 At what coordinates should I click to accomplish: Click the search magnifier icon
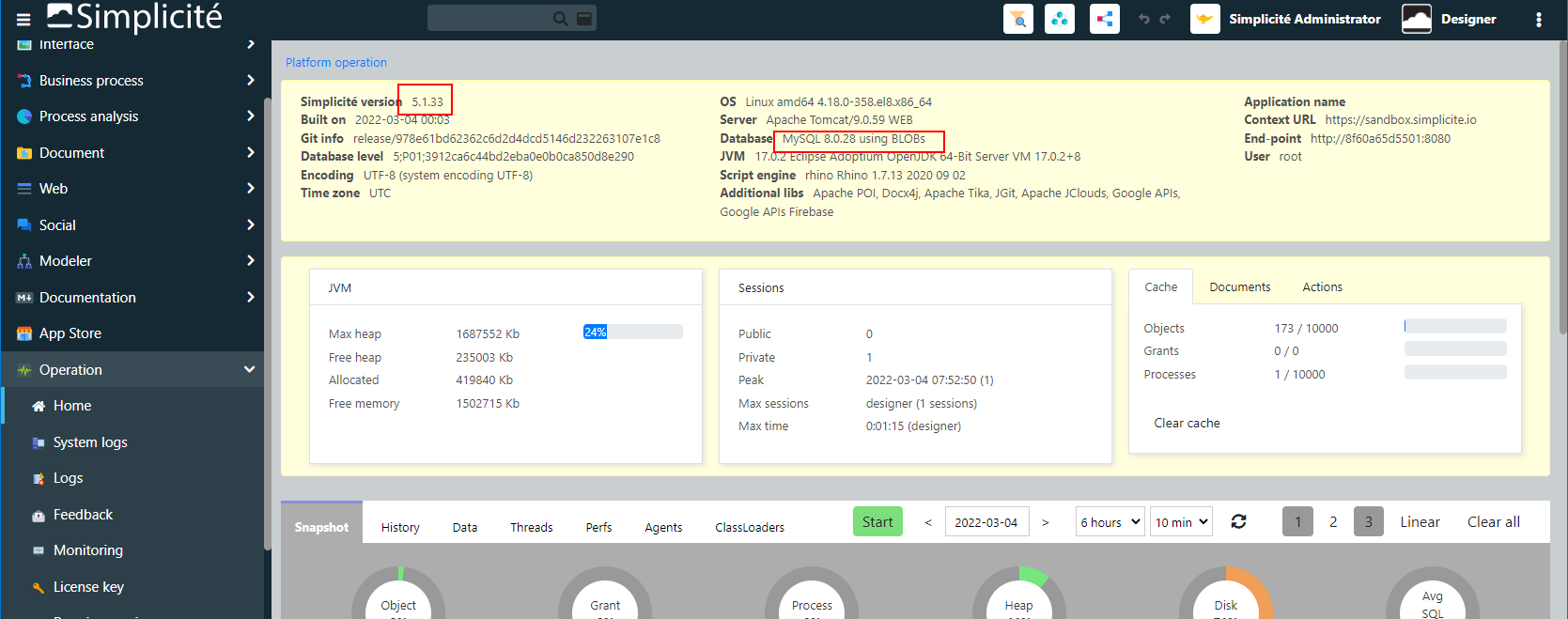pyautogui.click(x=560, y=18)
